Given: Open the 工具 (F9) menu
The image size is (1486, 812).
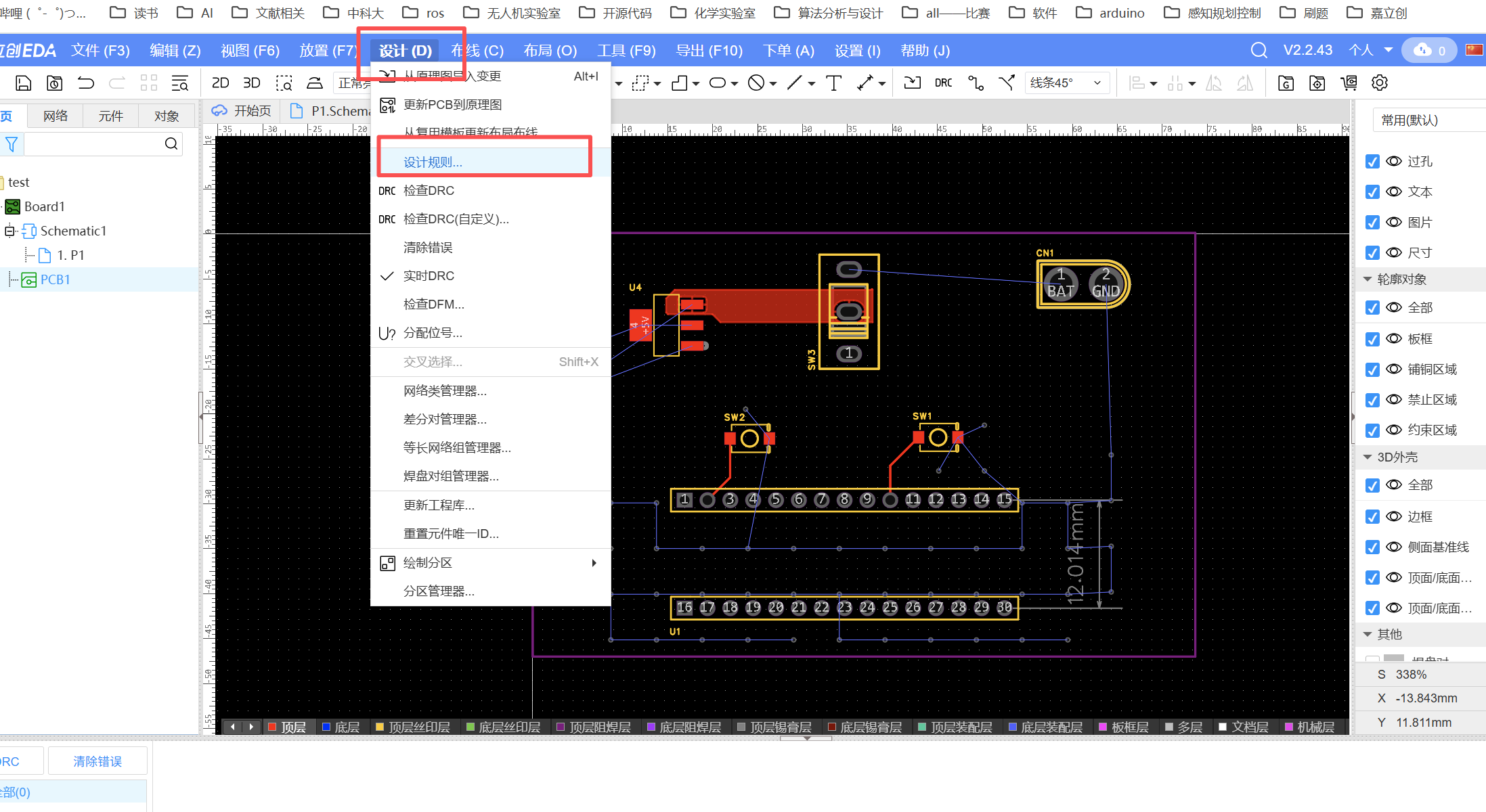Looking at the screenshot, I should [626, 51].
